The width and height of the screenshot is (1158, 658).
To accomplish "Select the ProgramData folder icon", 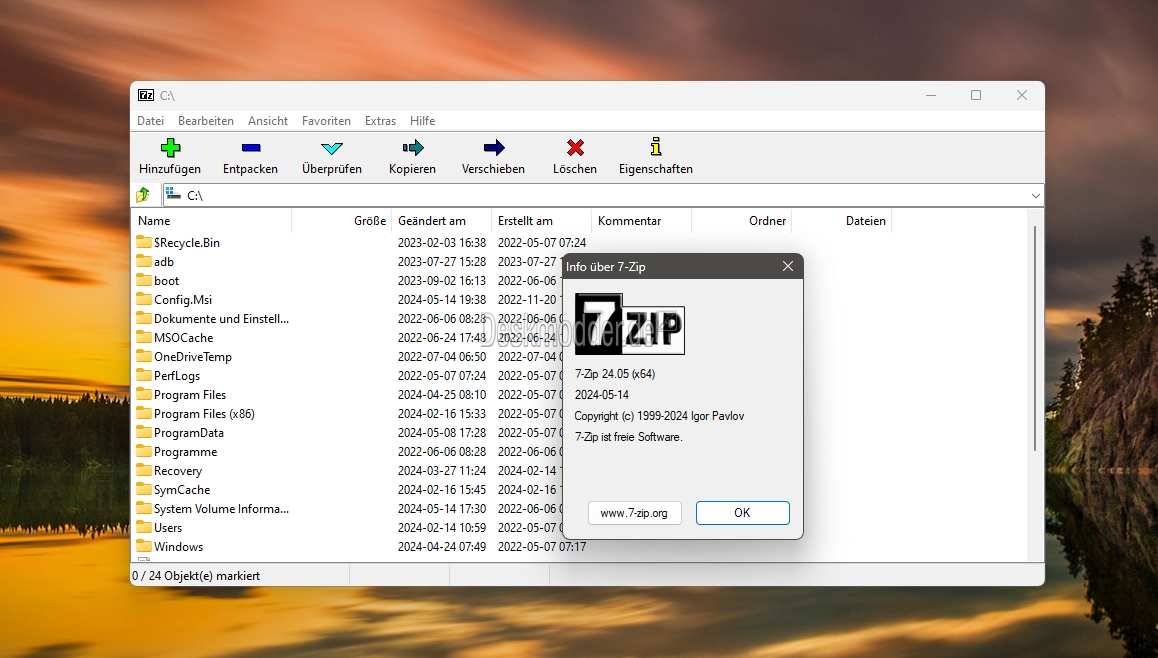I will coord(144,432).
